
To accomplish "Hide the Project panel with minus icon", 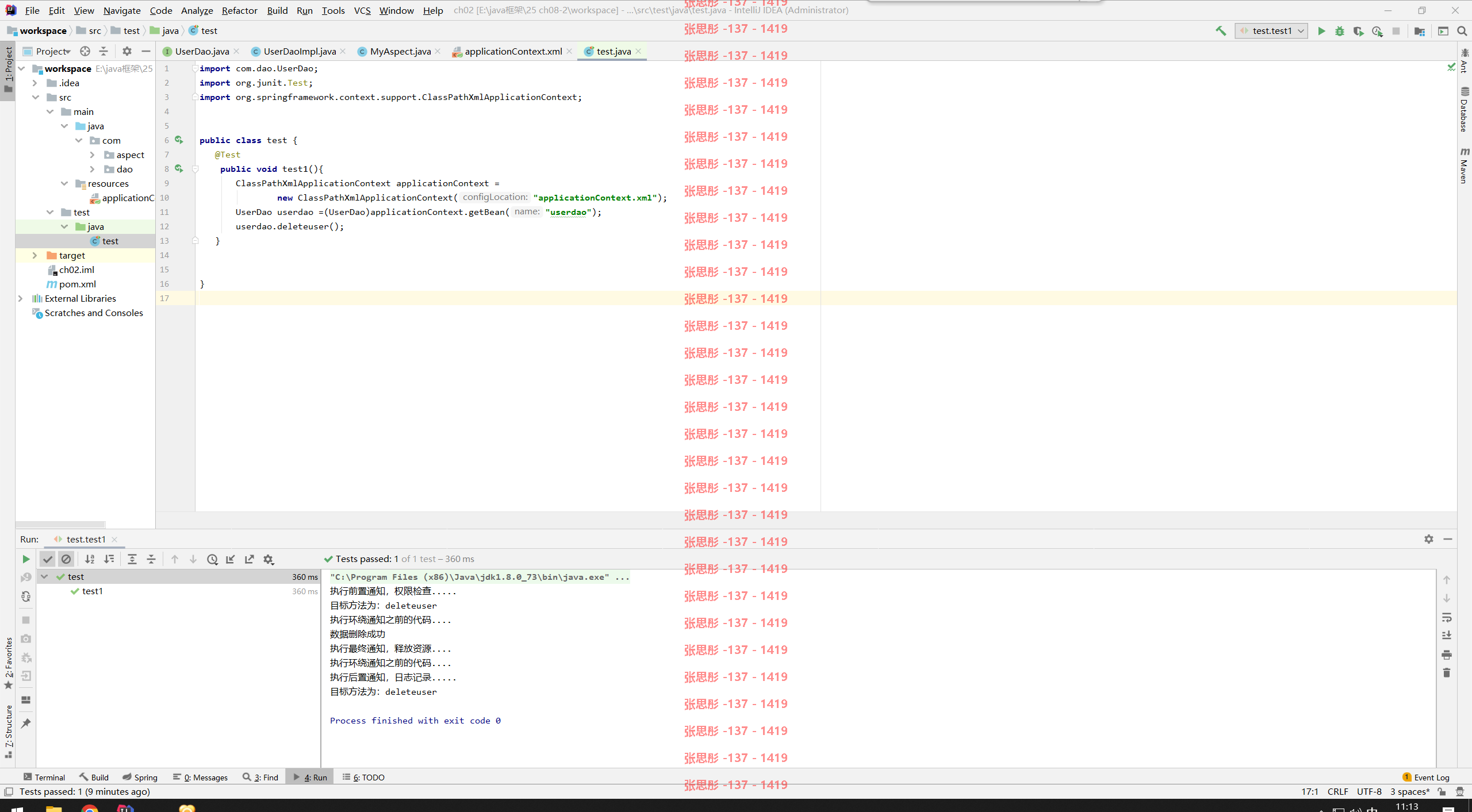I will [x=146, y=51].
